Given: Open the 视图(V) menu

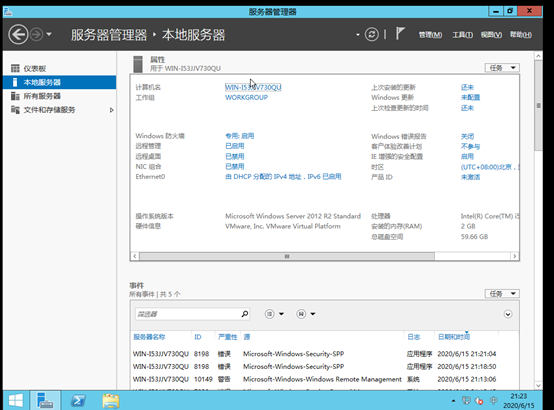Looking at the screenshot, I should [x=491, y=35].
